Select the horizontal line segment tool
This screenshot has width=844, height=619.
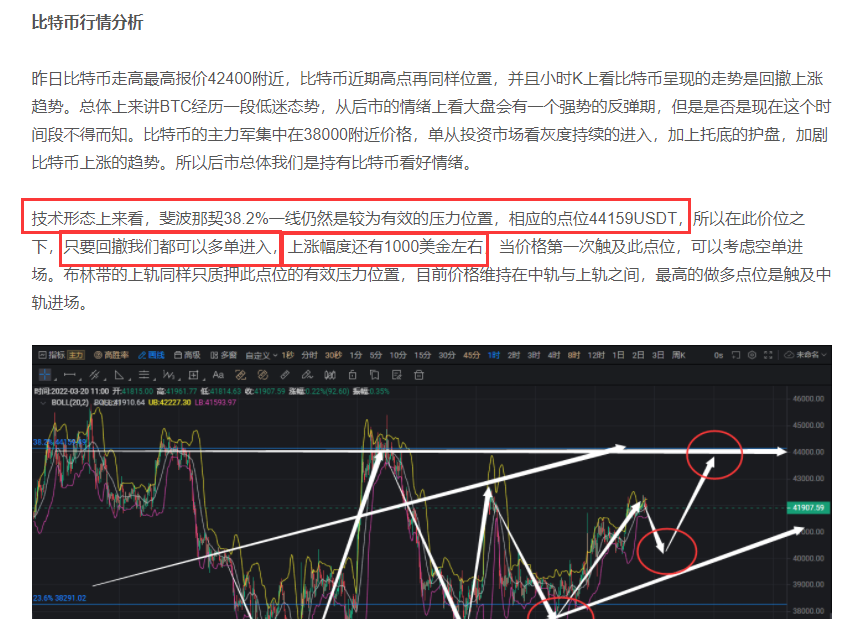pos(69,375)
